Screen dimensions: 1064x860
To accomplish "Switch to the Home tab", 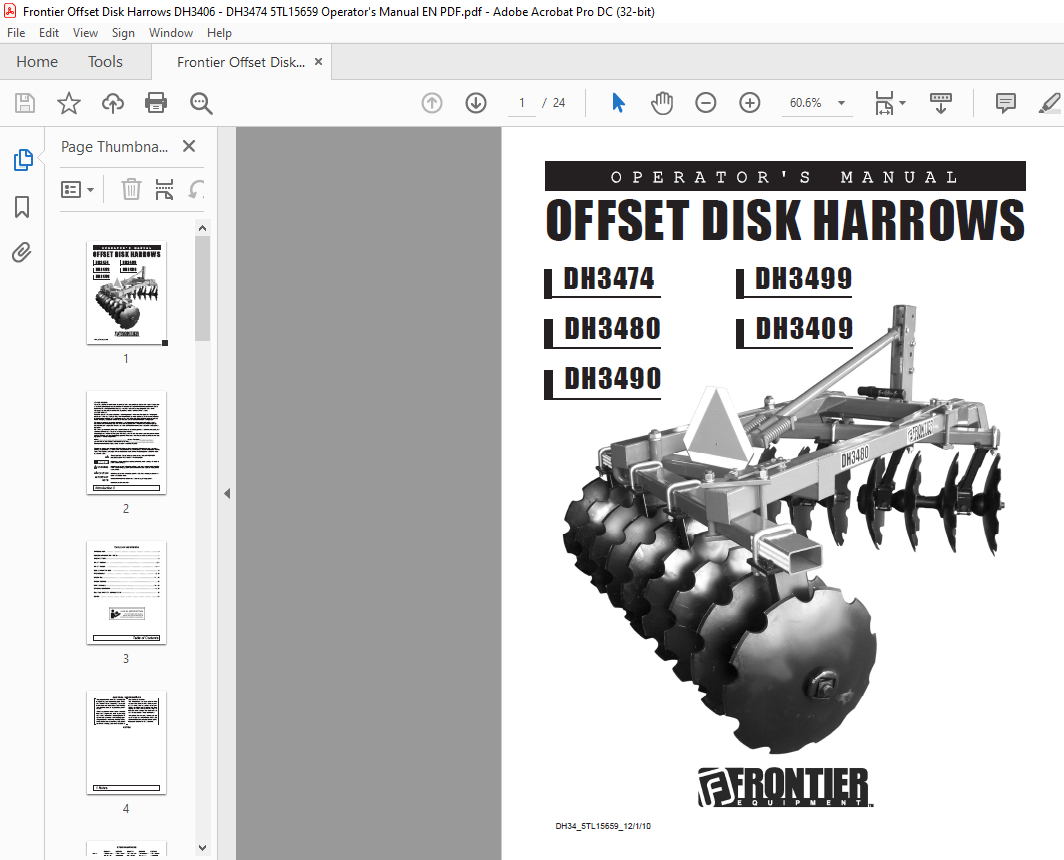I will pyautogui.click(x=37, y=62).
